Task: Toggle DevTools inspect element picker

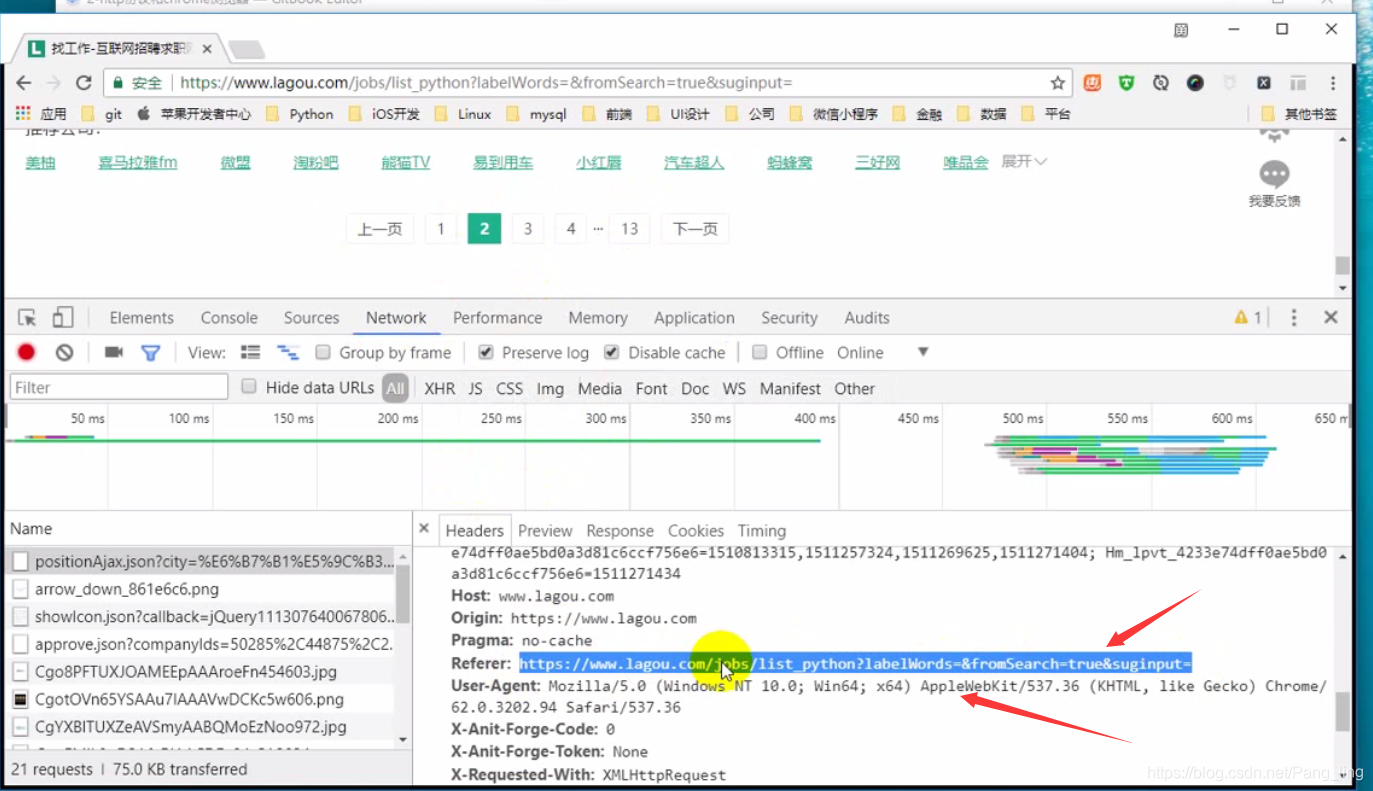Action: tap(27, 318)
